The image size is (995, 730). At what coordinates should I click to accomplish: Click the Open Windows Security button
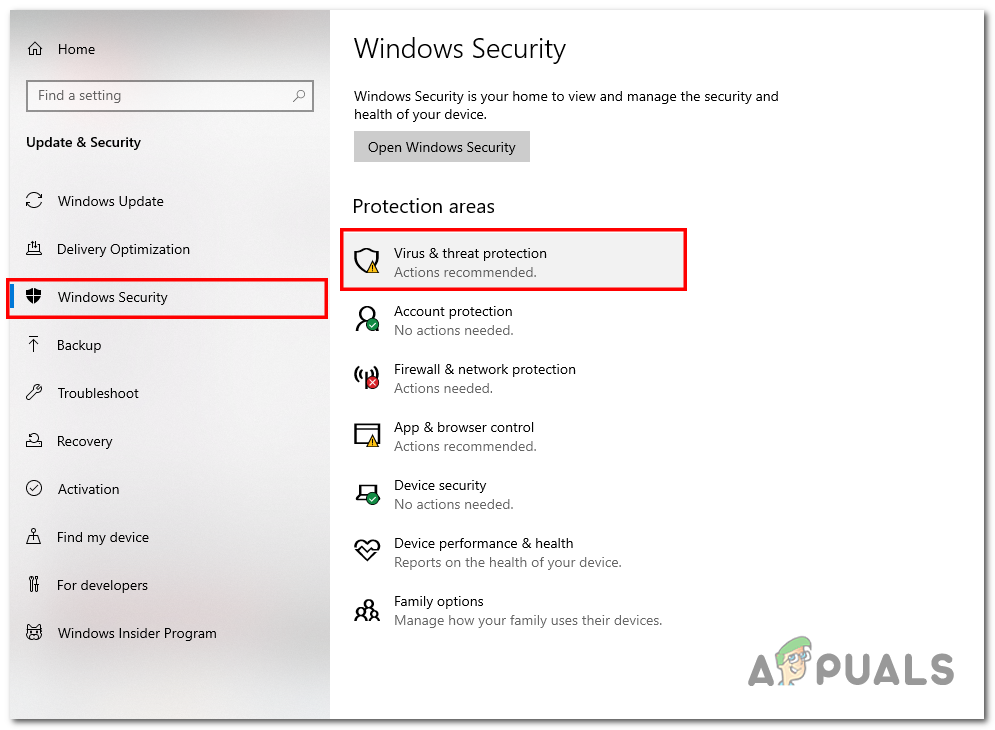tap(441, 146)
